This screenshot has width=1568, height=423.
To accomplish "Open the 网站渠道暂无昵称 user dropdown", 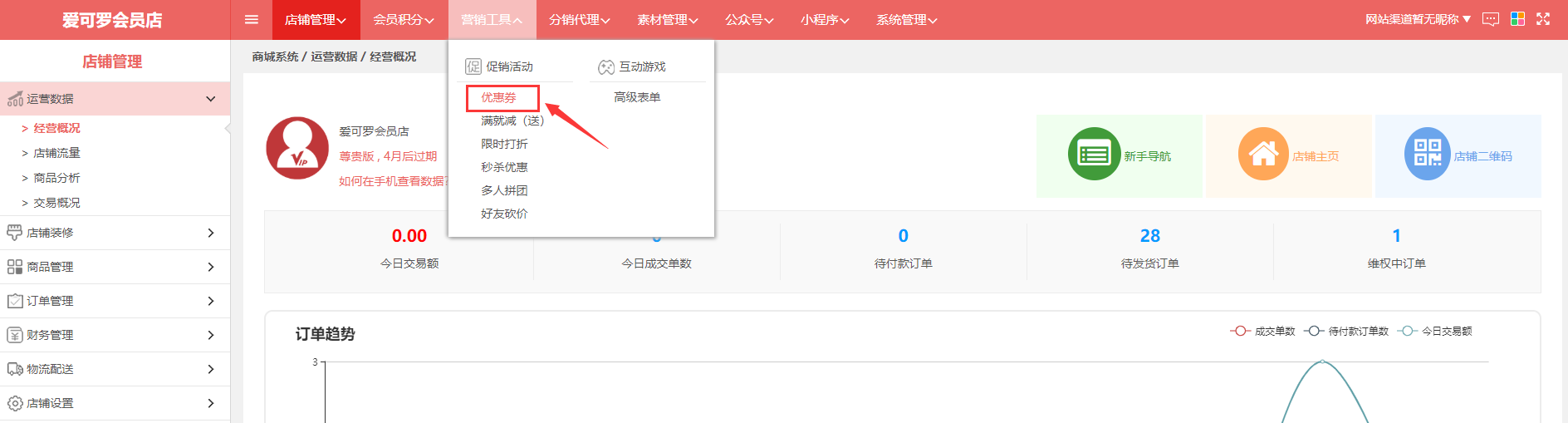I will tap(1418, 19).
